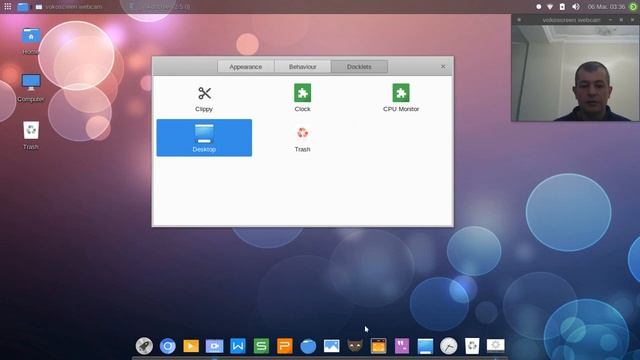Switch to the Appearance tab
Screen dimensions: 640x360
(246, 67)
